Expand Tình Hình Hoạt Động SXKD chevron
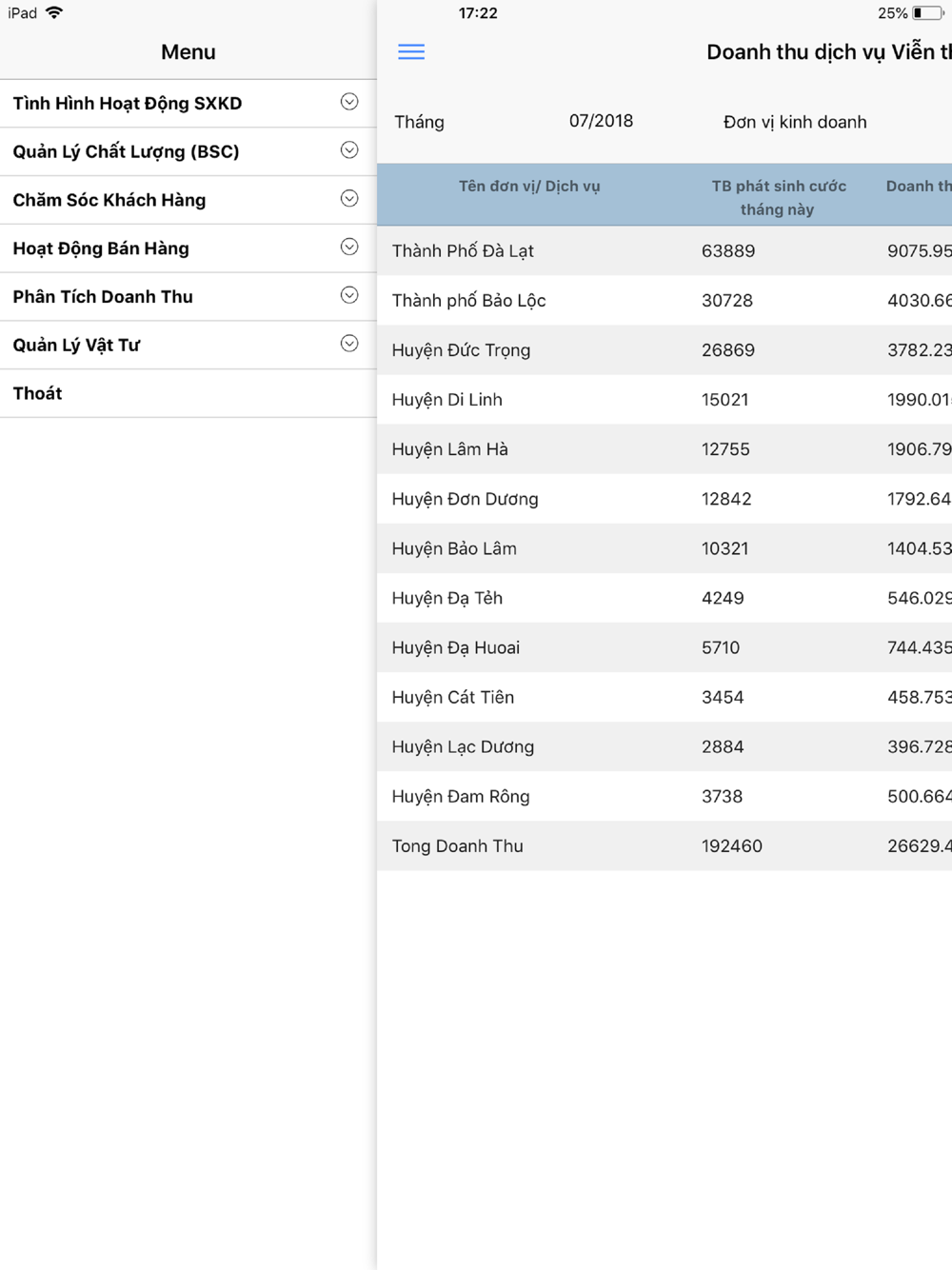952x1270 pixels. click(349, 102)
